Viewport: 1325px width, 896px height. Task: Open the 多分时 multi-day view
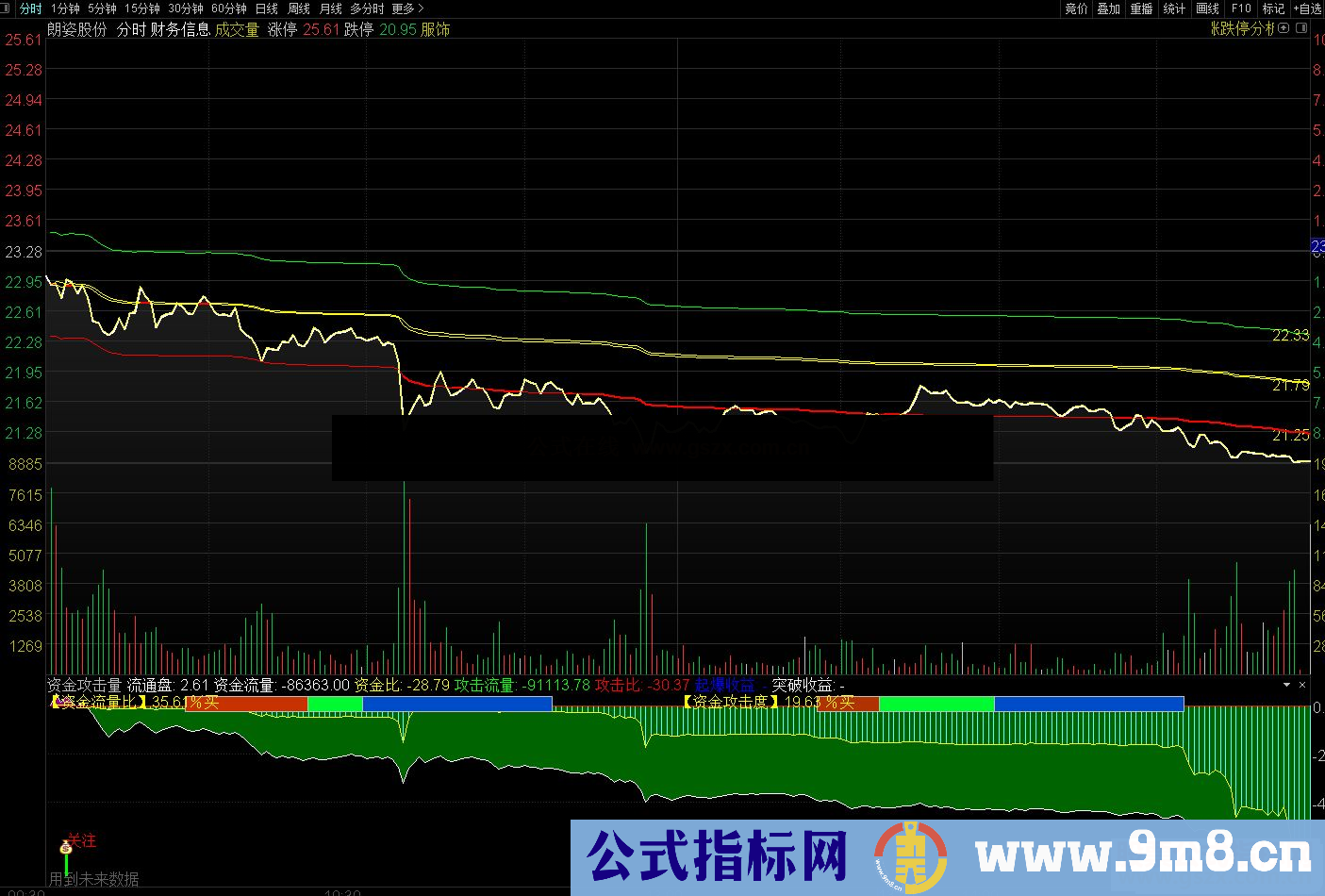pyautogui.click(x=368, y=8)
